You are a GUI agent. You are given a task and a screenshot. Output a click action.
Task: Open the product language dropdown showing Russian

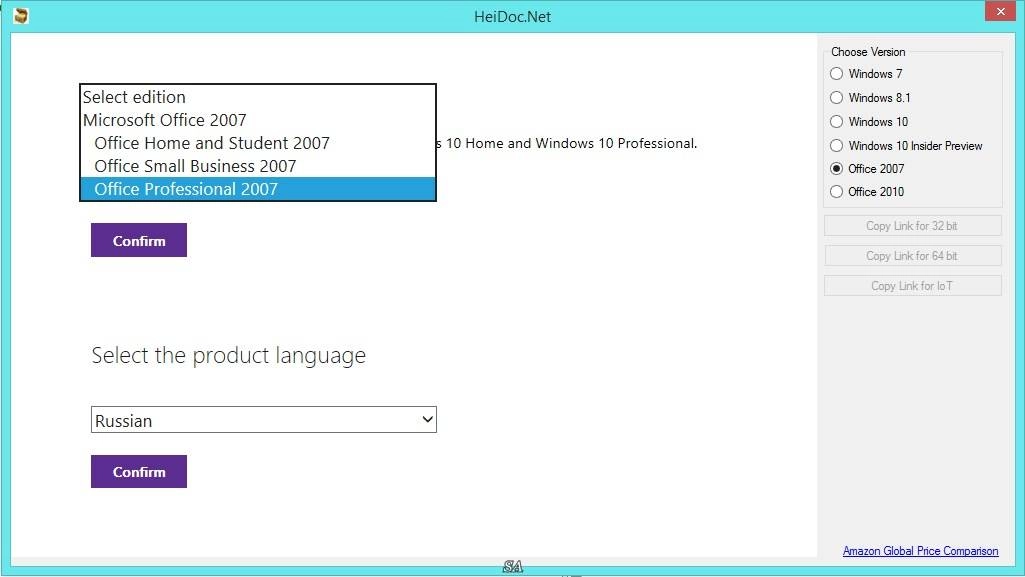pos(263,420)
